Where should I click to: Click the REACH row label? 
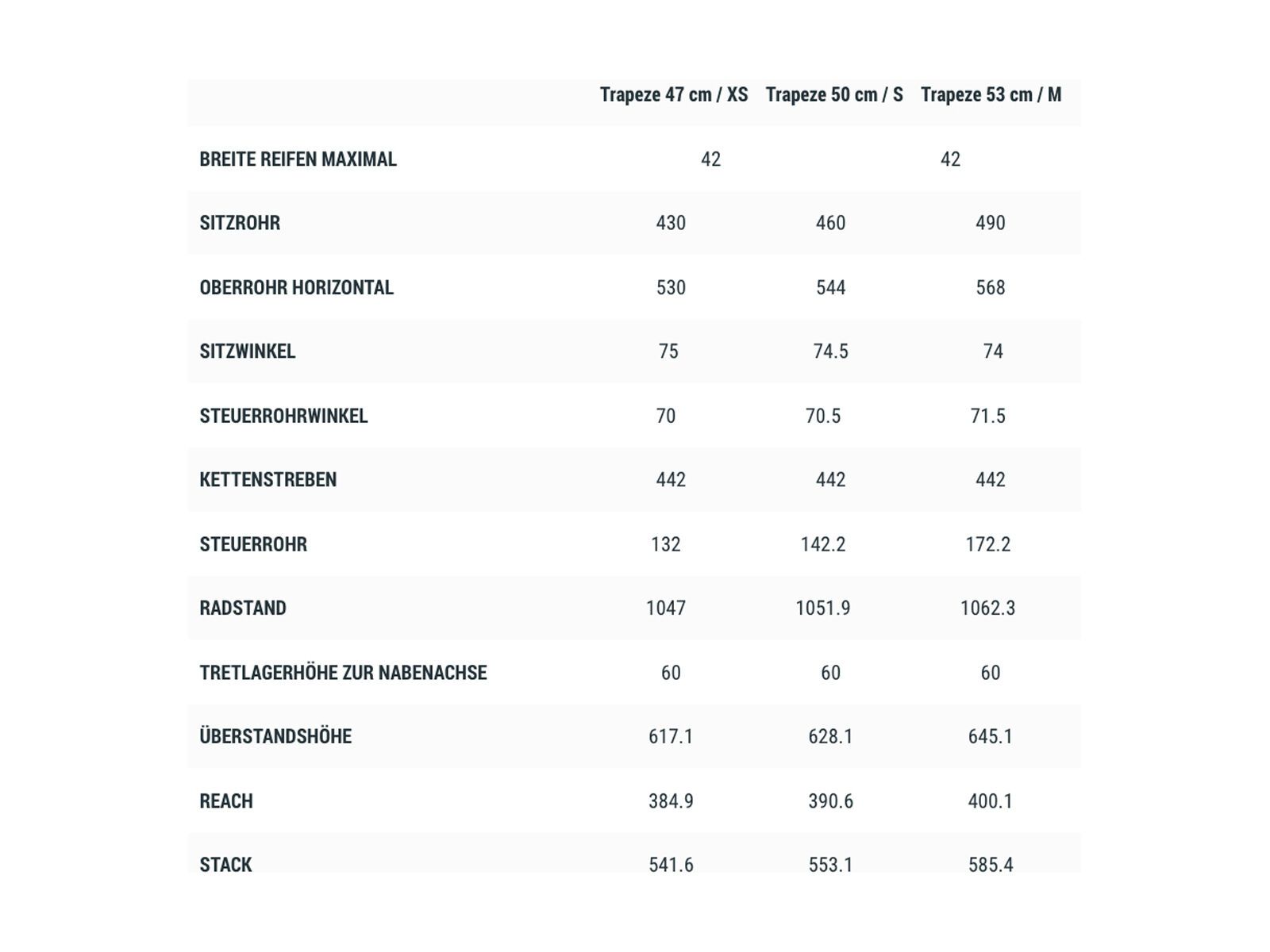click(226, 801)
